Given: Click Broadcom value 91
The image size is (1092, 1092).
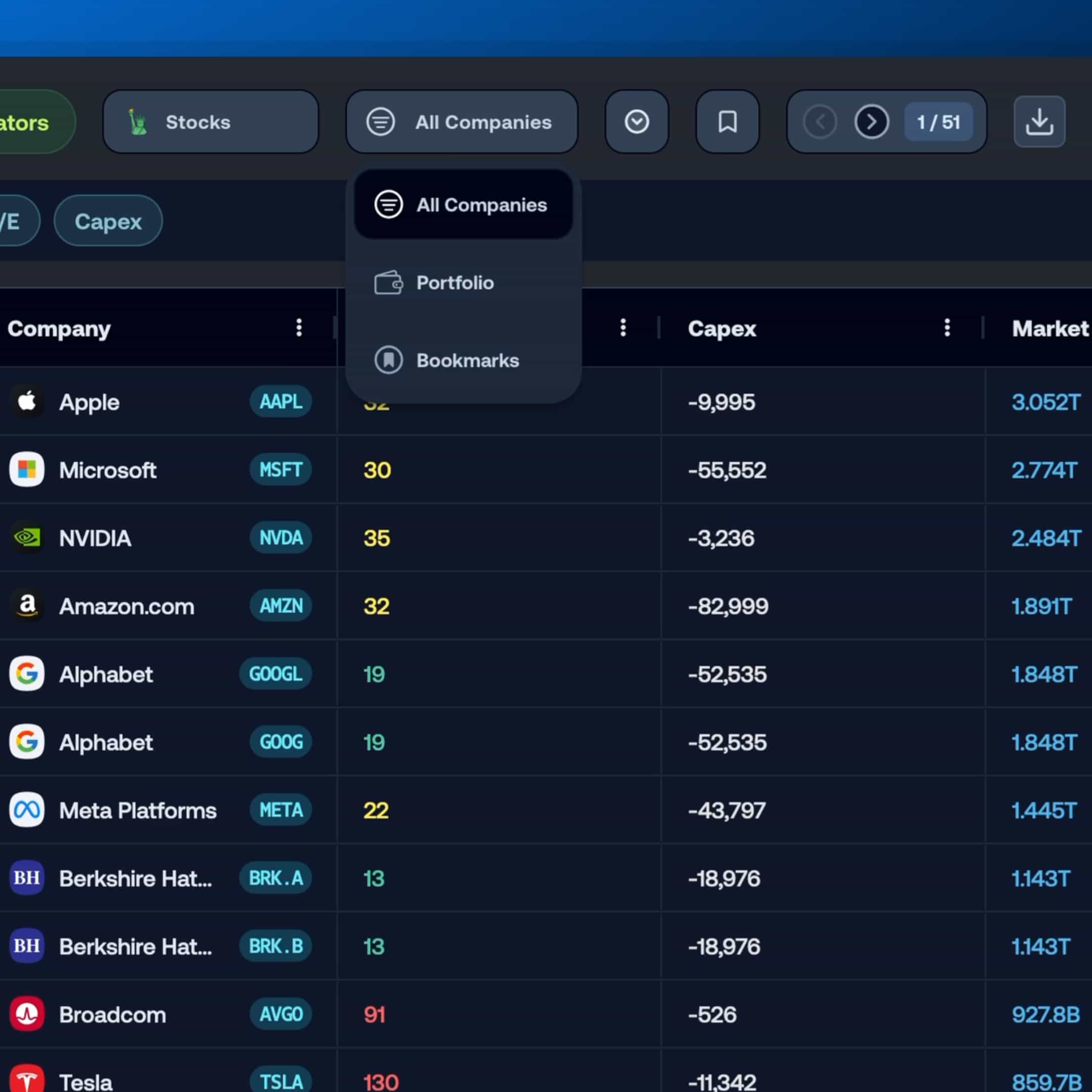Looking at the screenshot, I should click(374, 1015).
